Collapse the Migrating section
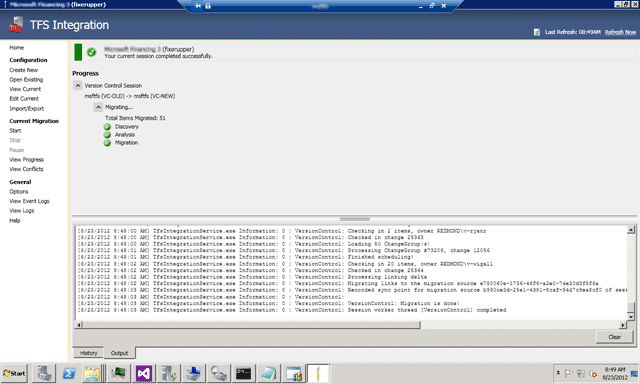The width and height of the screenshot is (640, 384). [x=98, y=107]
